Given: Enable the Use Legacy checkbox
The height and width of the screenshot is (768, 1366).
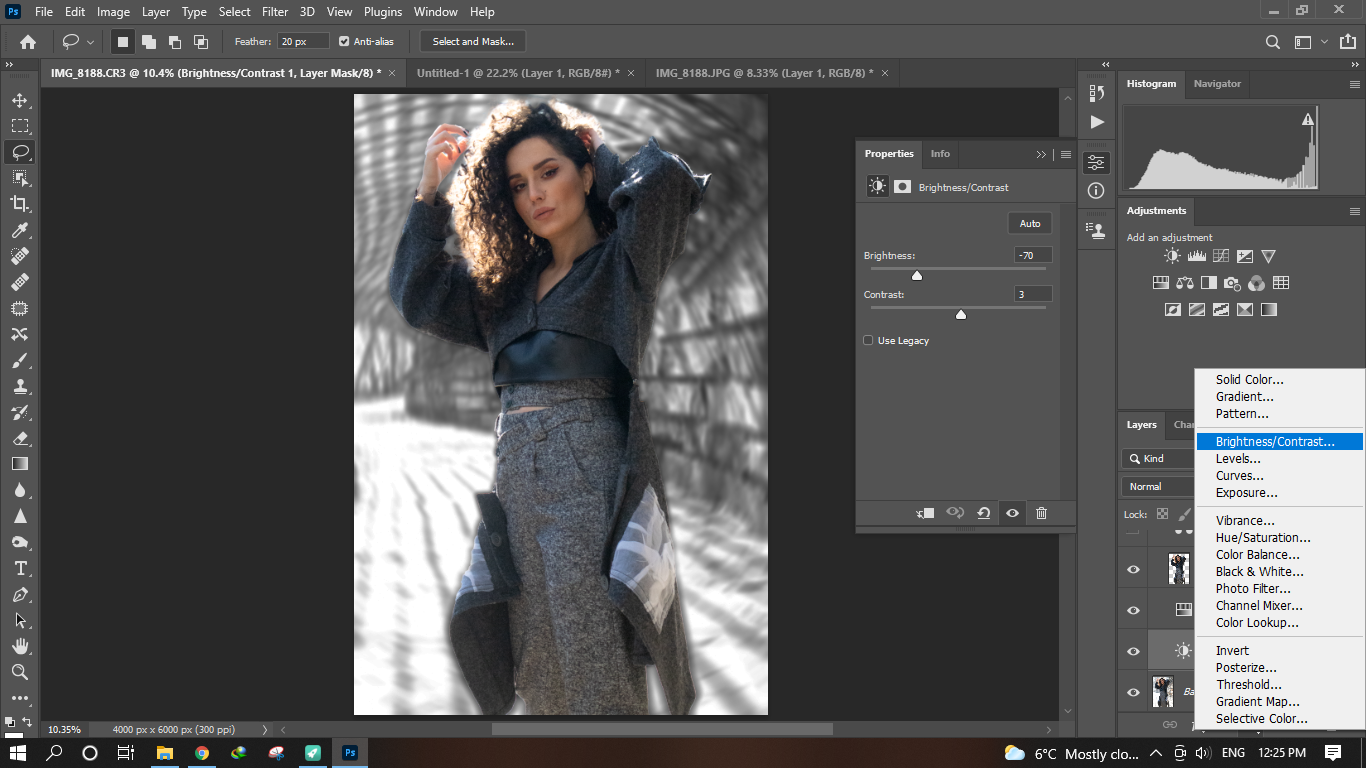Looking at the screenshot, I should click(x=868, y=340).
